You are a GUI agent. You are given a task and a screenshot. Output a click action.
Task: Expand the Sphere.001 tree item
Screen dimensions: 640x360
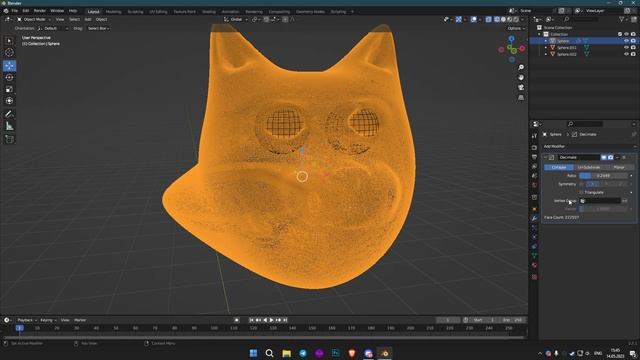[546, 48]
